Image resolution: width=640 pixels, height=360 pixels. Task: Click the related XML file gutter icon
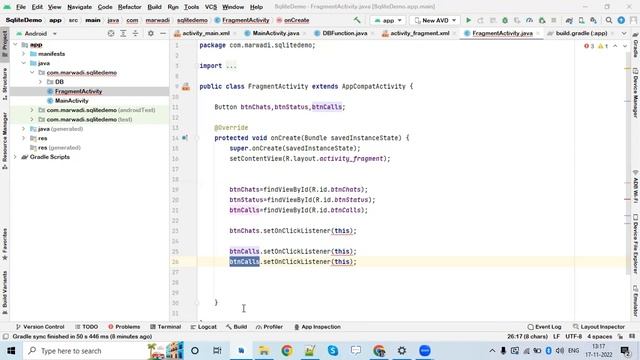[x=186, y=87]
